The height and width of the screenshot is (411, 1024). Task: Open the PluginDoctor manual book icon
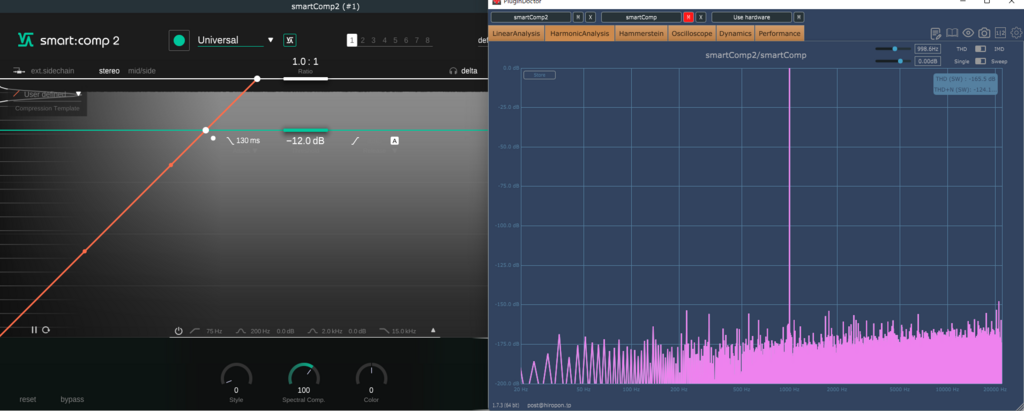pyautogui.click(x=952, y=33)
